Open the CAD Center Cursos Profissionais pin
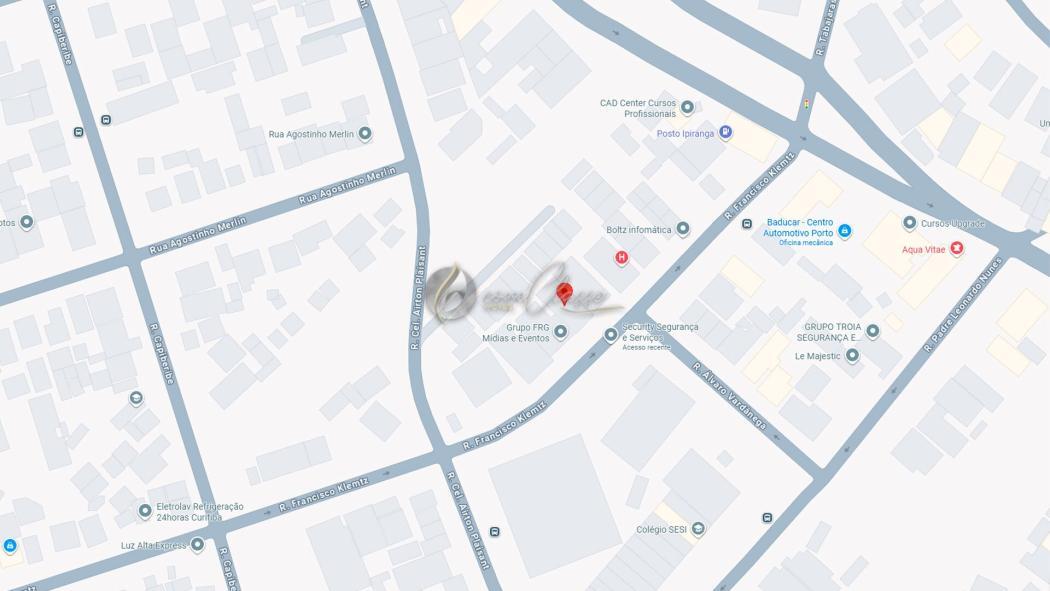 pos(687,107)
